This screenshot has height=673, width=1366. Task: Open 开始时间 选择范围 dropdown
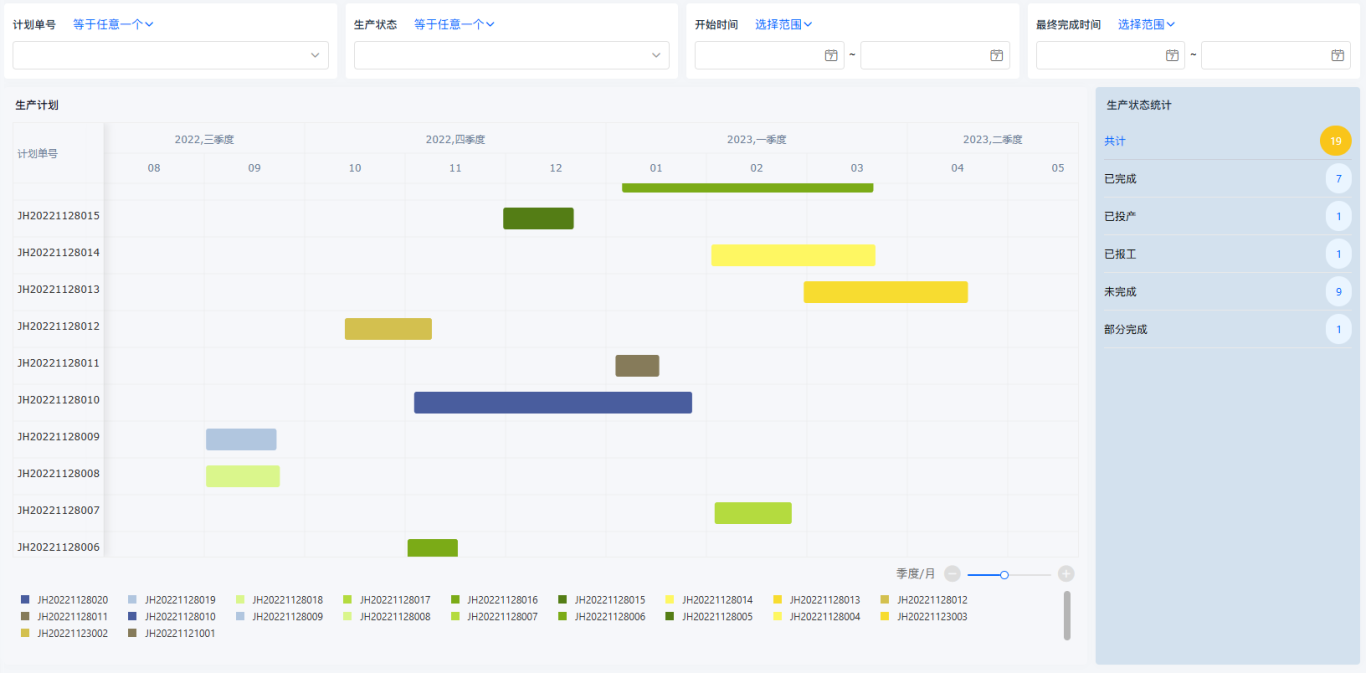click(x=783, y=24)
